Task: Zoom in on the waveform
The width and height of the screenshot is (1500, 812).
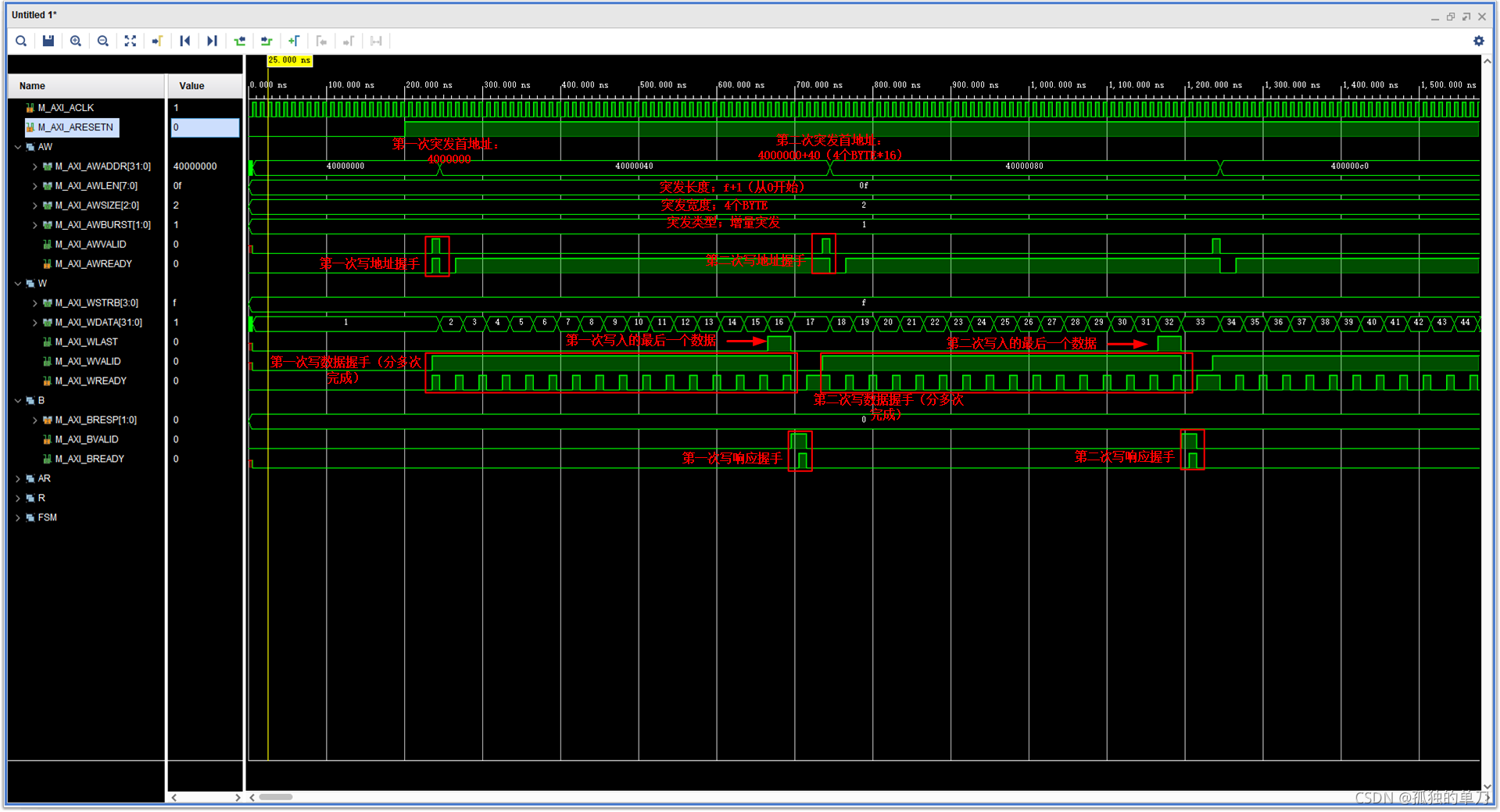Action: [x=75, y=41]
